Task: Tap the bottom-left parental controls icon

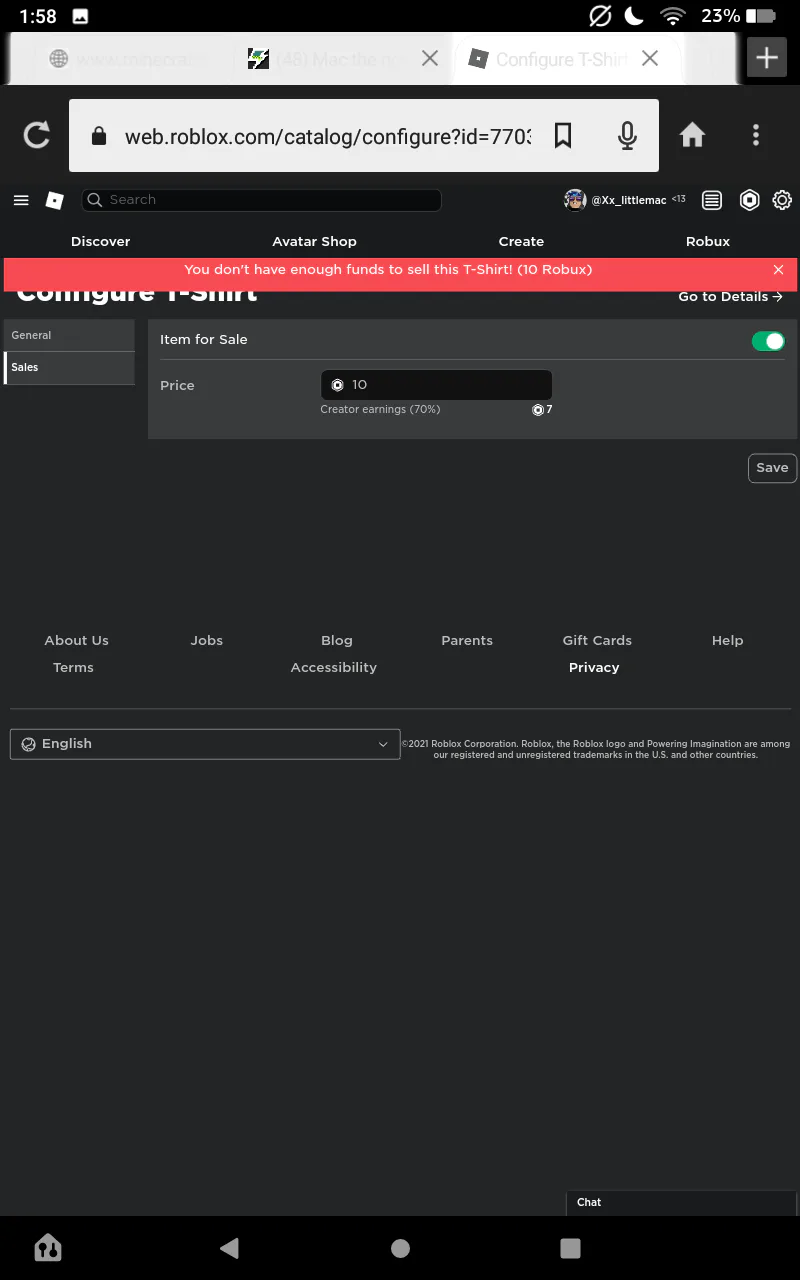Action: 48,1247
